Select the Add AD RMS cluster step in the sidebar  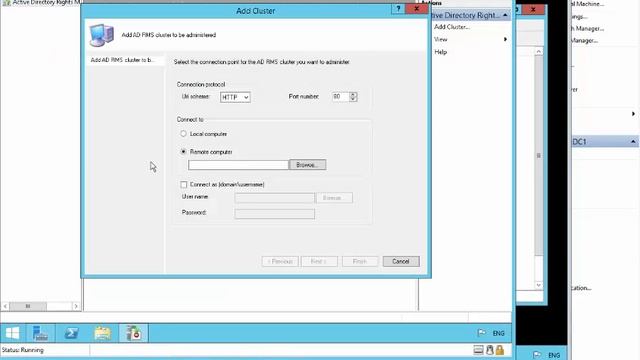click(123, 60)
